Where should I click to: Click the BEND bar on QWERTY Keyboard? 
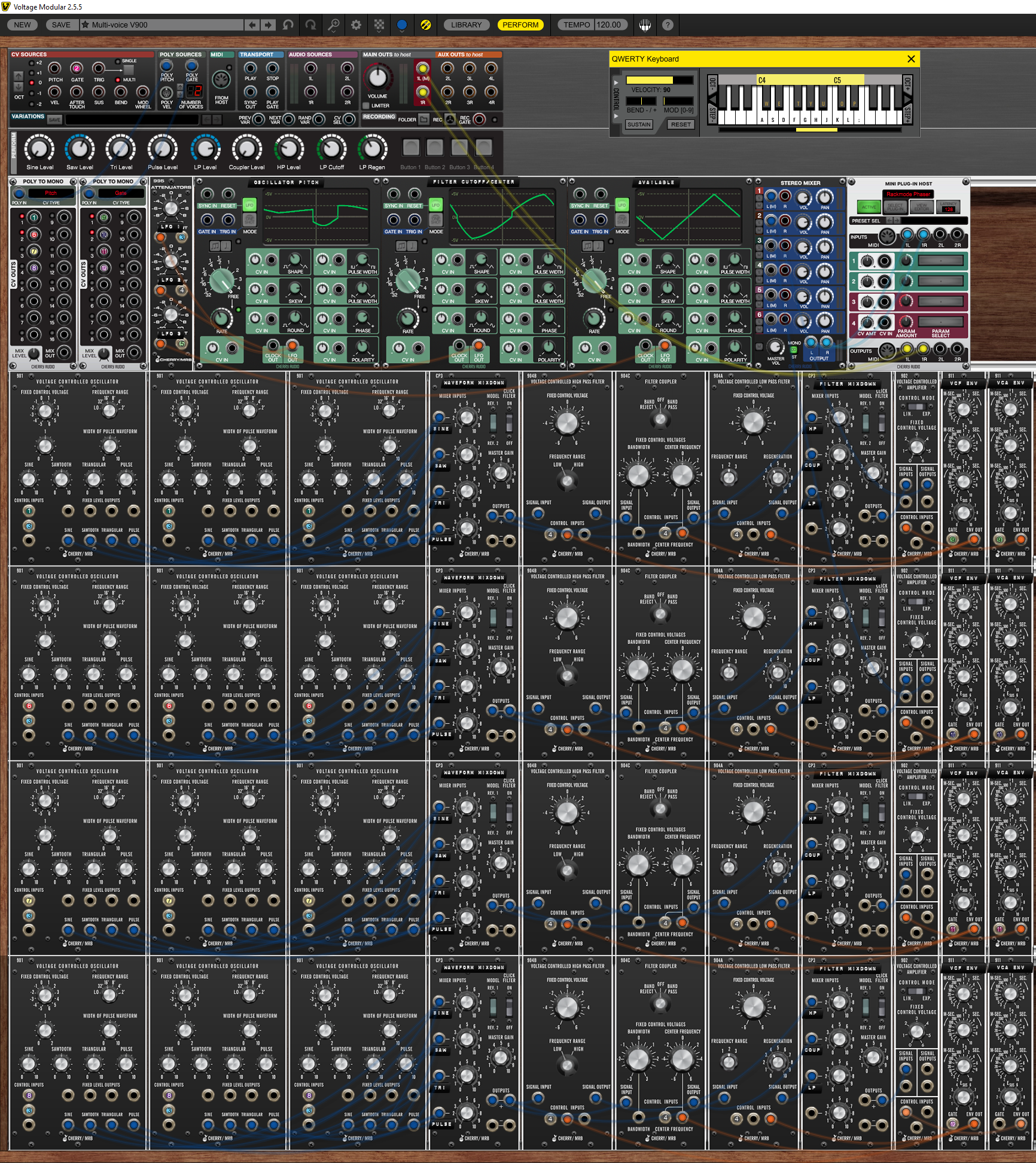(x=642, y=101)
